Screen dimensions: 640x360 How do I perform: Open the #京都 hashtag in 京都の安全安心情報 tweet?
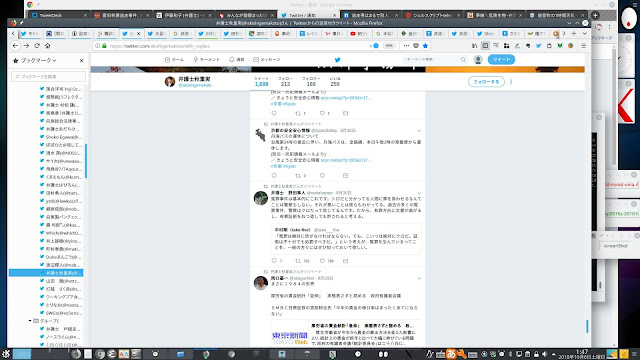click(x=276, y=166)
